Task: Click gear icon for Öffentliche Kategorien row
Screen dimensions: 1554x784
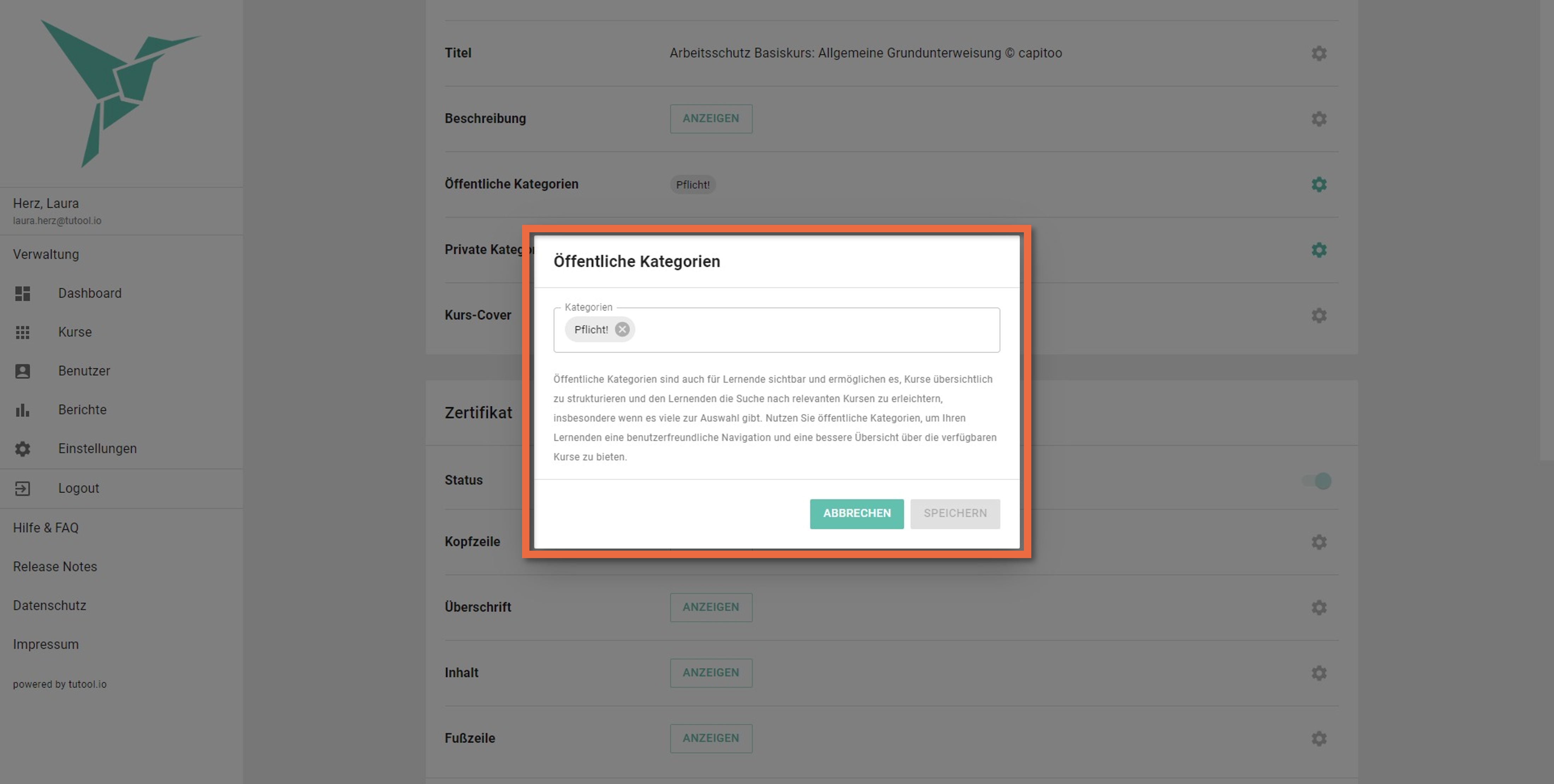Action: tap(1319, 185)
